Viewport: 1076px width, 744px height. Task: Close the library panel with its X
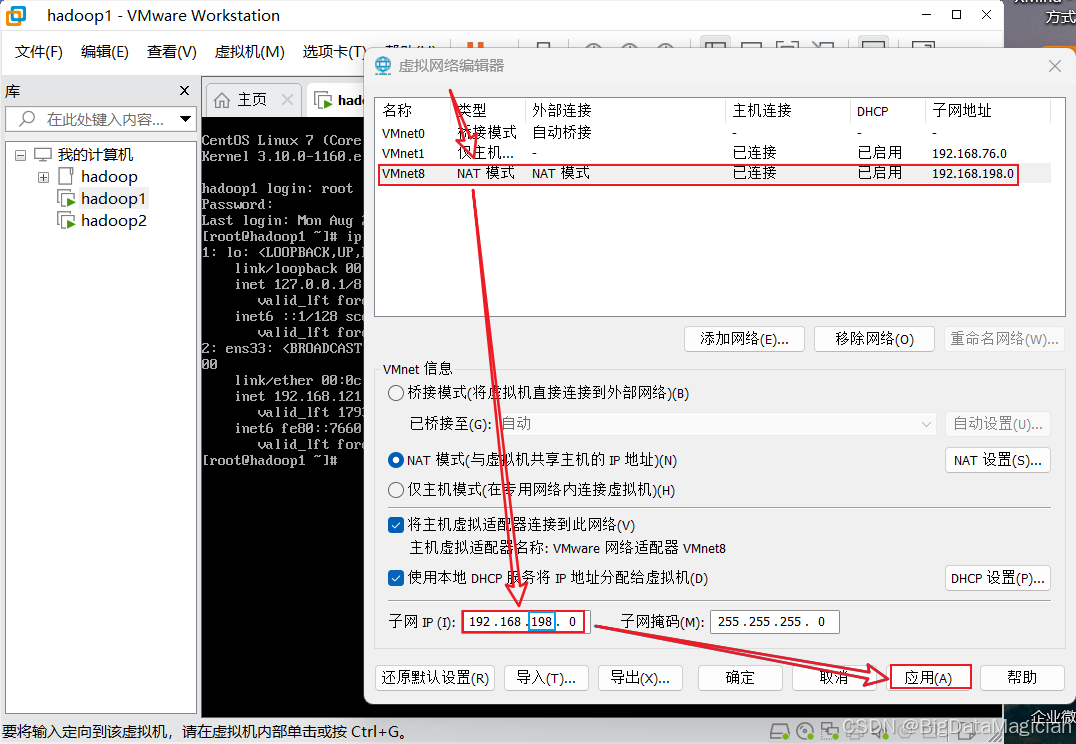click(184, 91)
